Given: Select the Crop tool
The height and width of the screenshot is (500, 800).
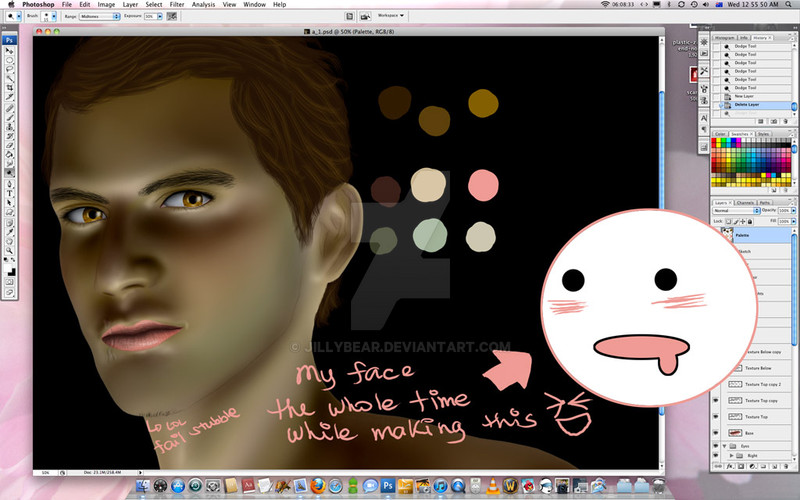Looking at the screenshot, I should point(9,88).
